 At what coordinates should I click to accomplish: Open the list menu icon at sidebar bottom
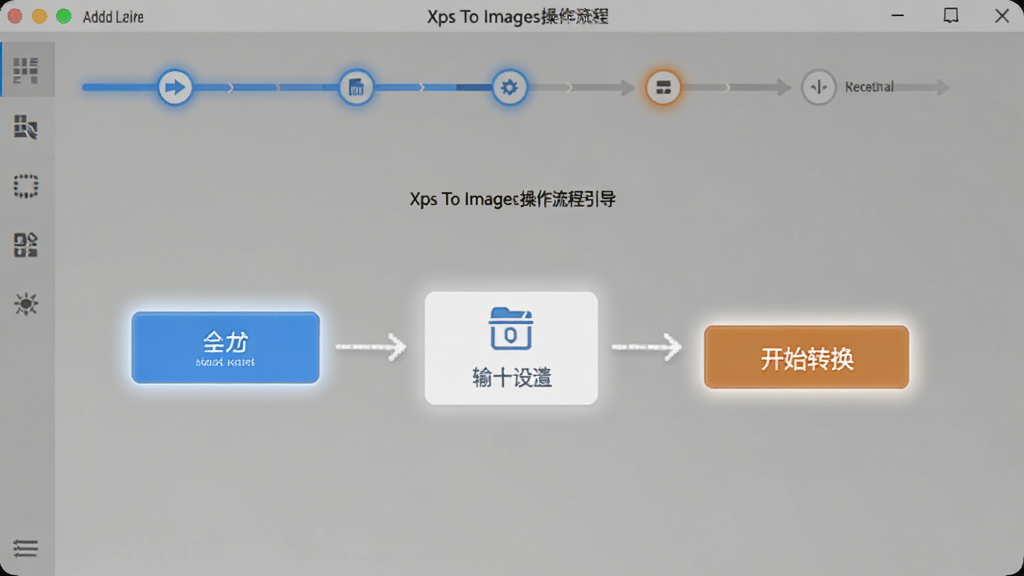click(x=26, y=547)
